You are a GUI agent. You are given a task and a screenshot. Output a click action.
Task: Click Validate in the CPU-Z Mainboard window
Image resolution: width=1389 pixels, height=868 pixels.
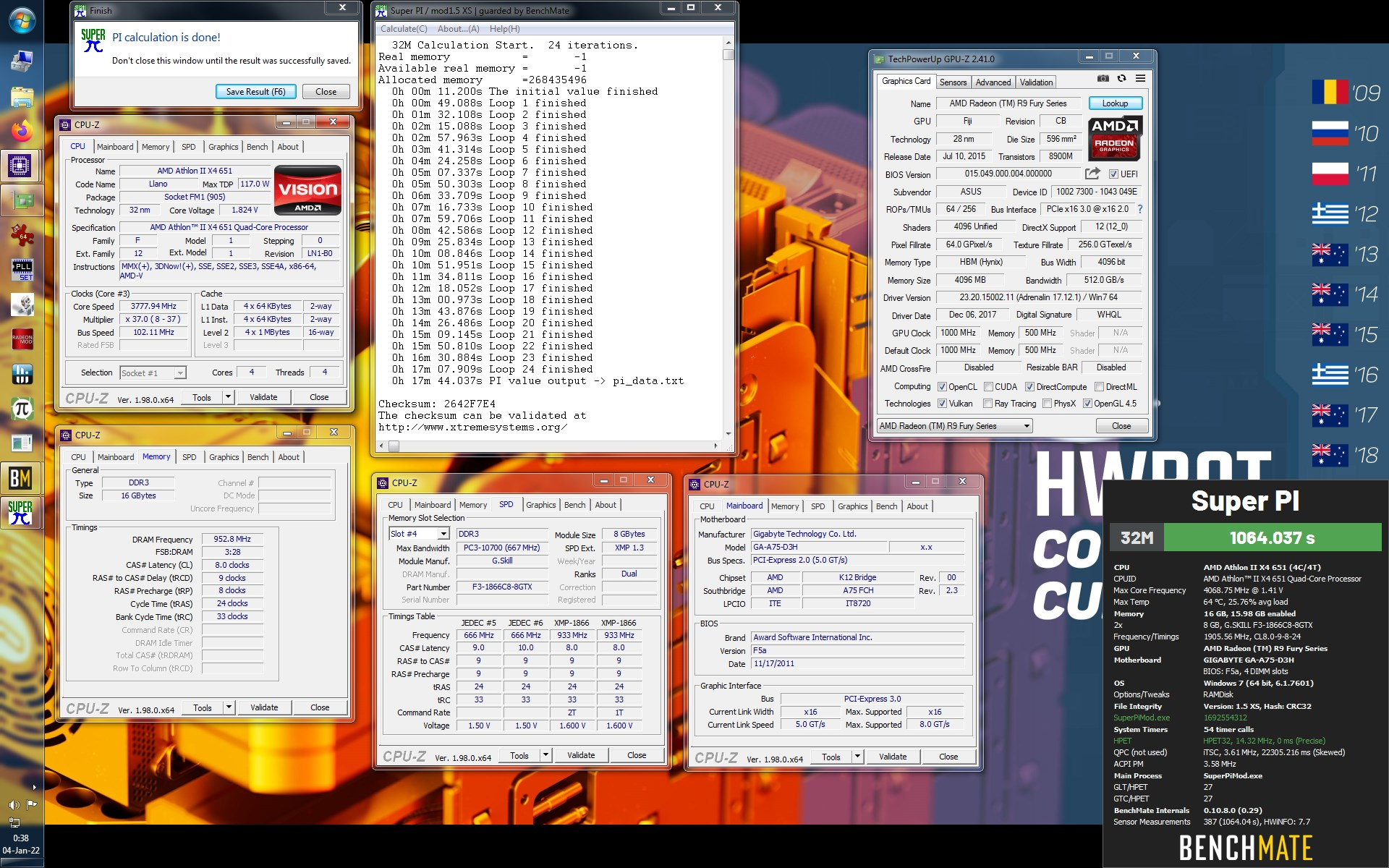(893, 757)
